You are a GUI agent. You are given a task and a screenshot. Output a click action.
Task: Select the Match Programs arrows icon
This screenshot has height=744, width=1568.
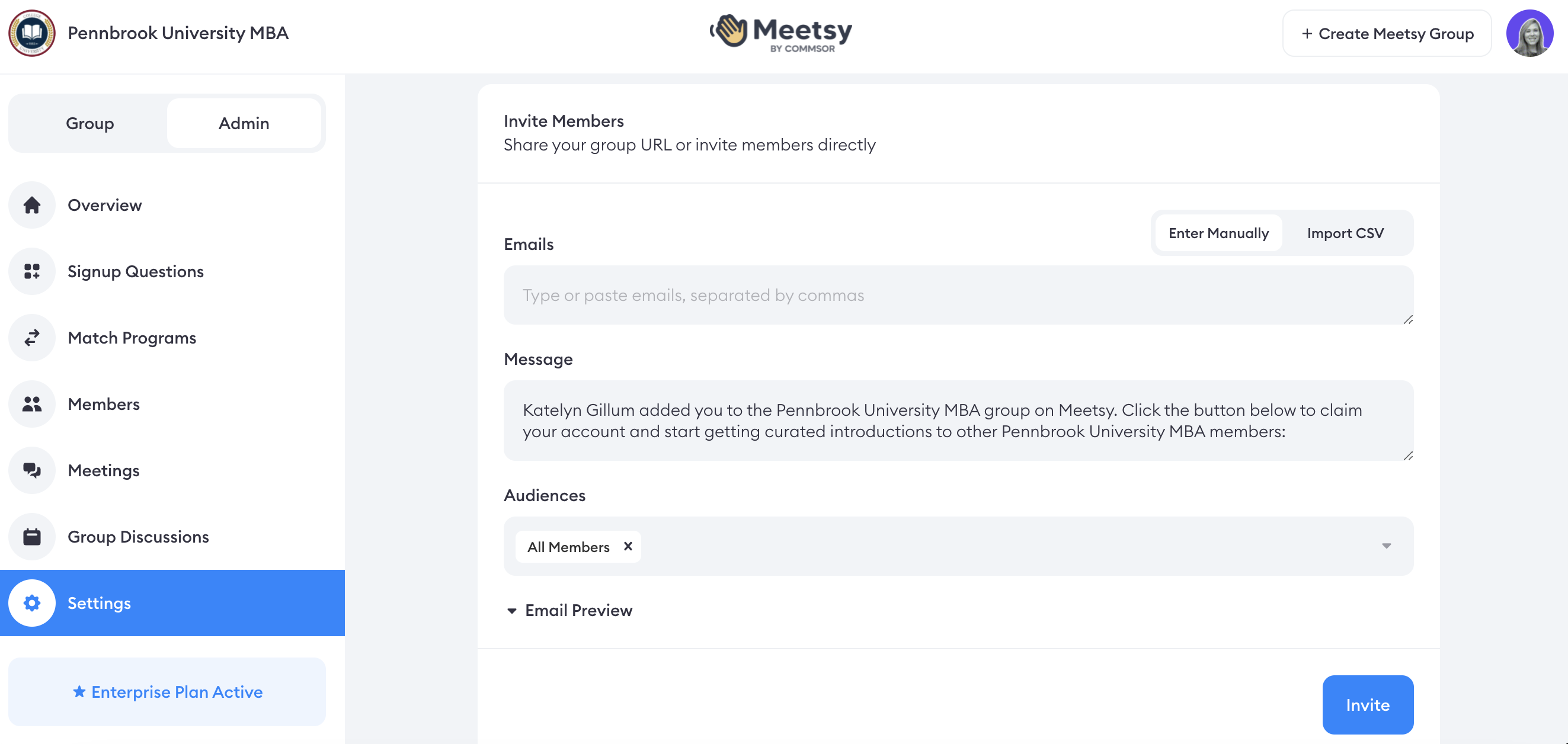pyautogui.click(x=31, y=338)
